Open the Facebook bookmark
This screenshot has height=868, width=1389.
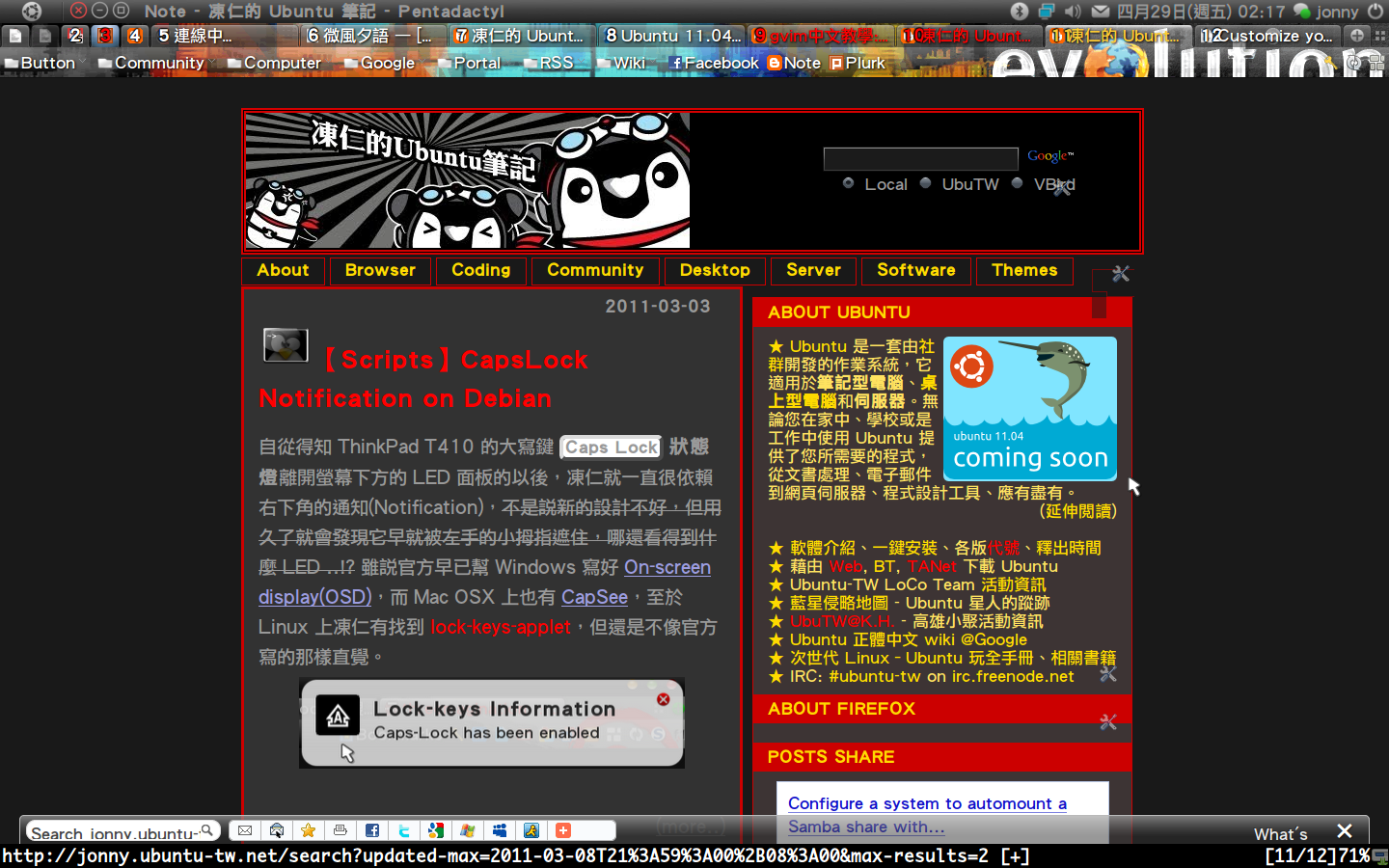(x=715, y=63)
